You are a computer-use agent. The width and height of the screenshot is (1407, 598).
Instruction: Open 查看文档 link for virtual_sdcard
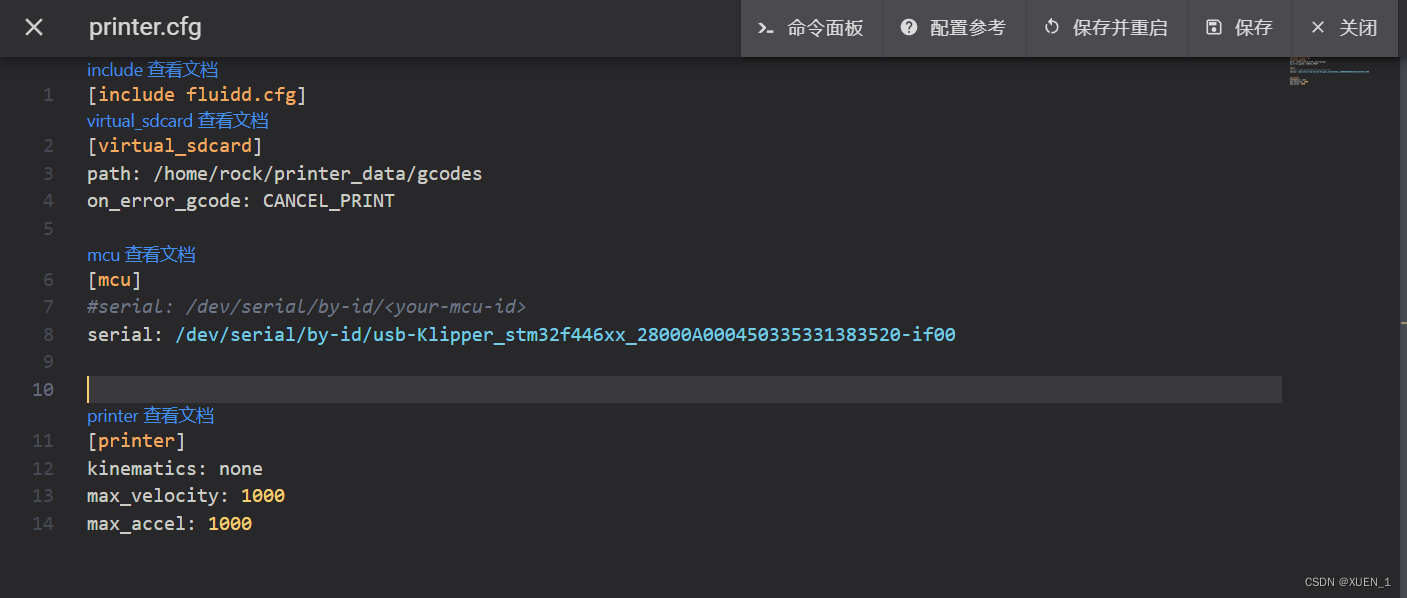click(x=233, y=120)
